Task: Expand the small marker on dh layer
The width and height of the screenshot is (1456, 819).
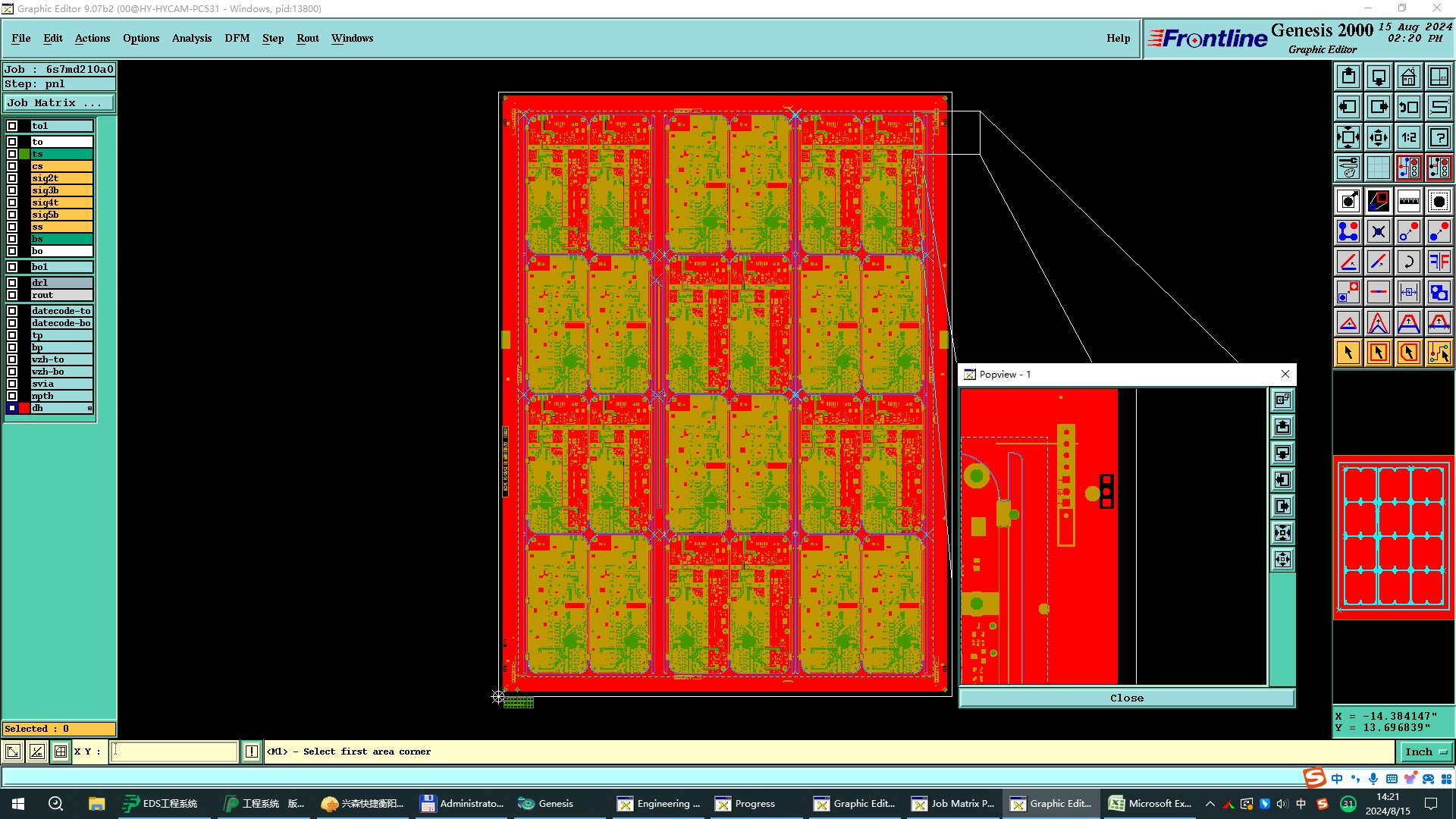Action: [89, 409]
